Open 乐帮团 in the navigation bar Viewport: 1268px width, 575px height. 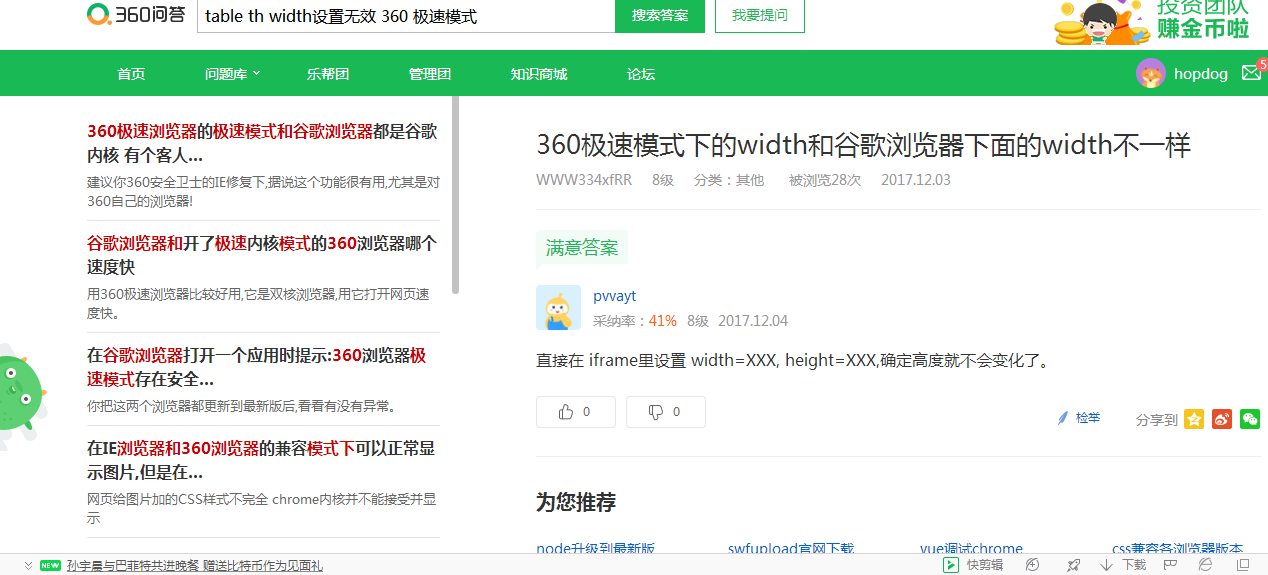(328, 73)
